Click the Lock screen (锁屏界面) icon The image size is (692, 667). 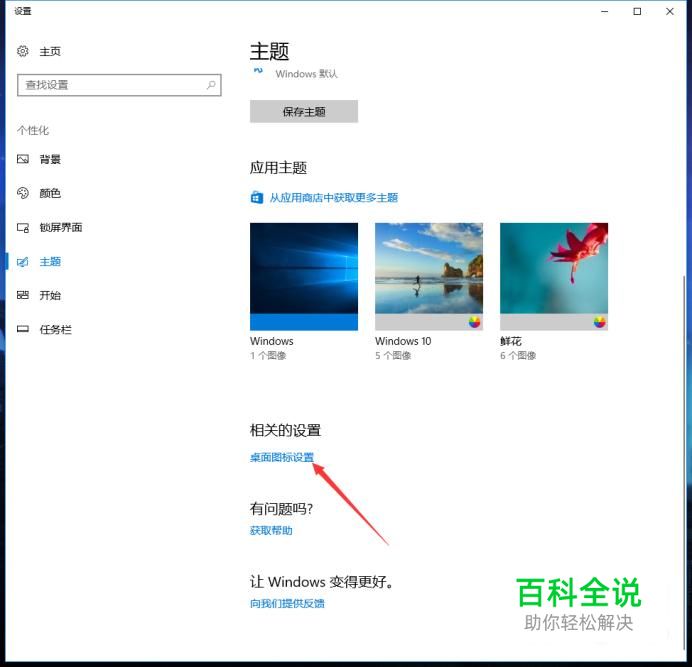pos(23,227)
